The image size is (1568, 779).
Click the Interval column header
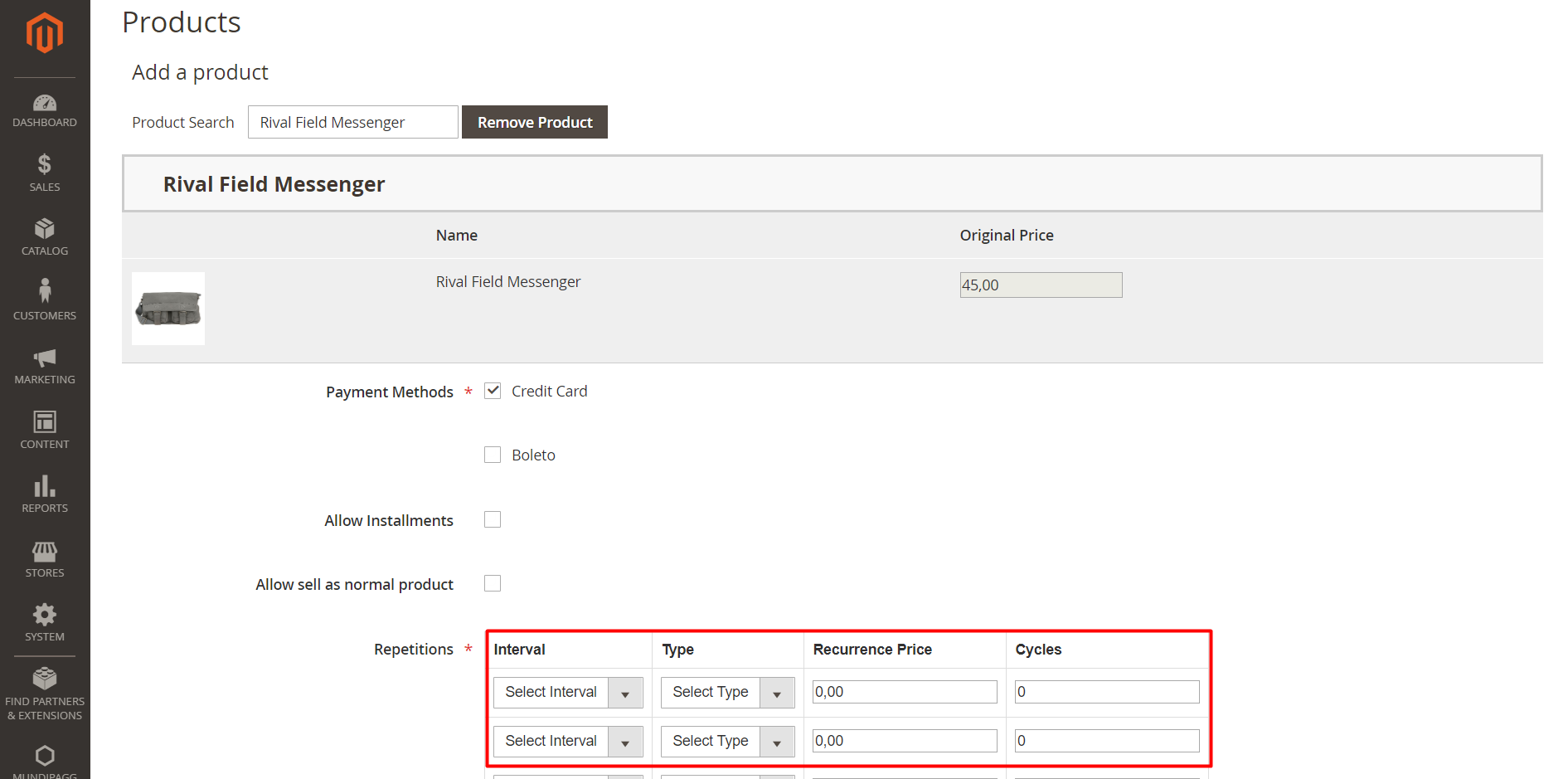pos(519,650)
